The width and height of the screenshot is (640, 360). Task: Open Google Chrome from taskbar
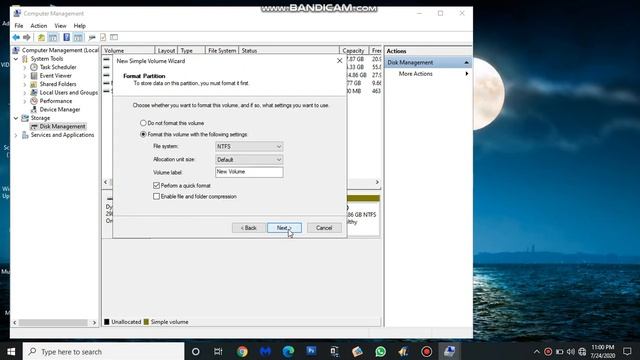[242, 351]
